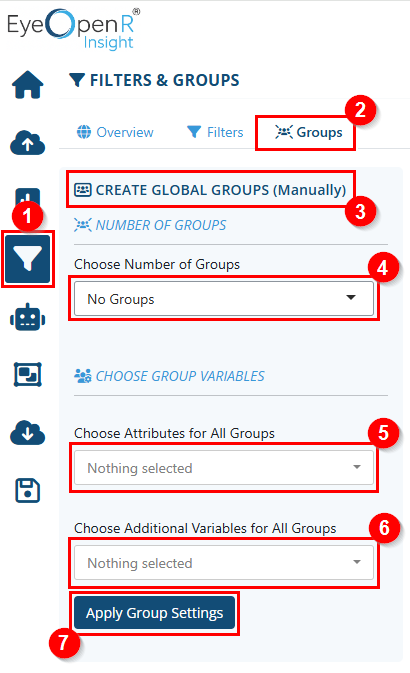
Task: Click the CREATE GLOBAL GROUPS (Manually) header
Action: pyautogui.click(x=210, y=190)
